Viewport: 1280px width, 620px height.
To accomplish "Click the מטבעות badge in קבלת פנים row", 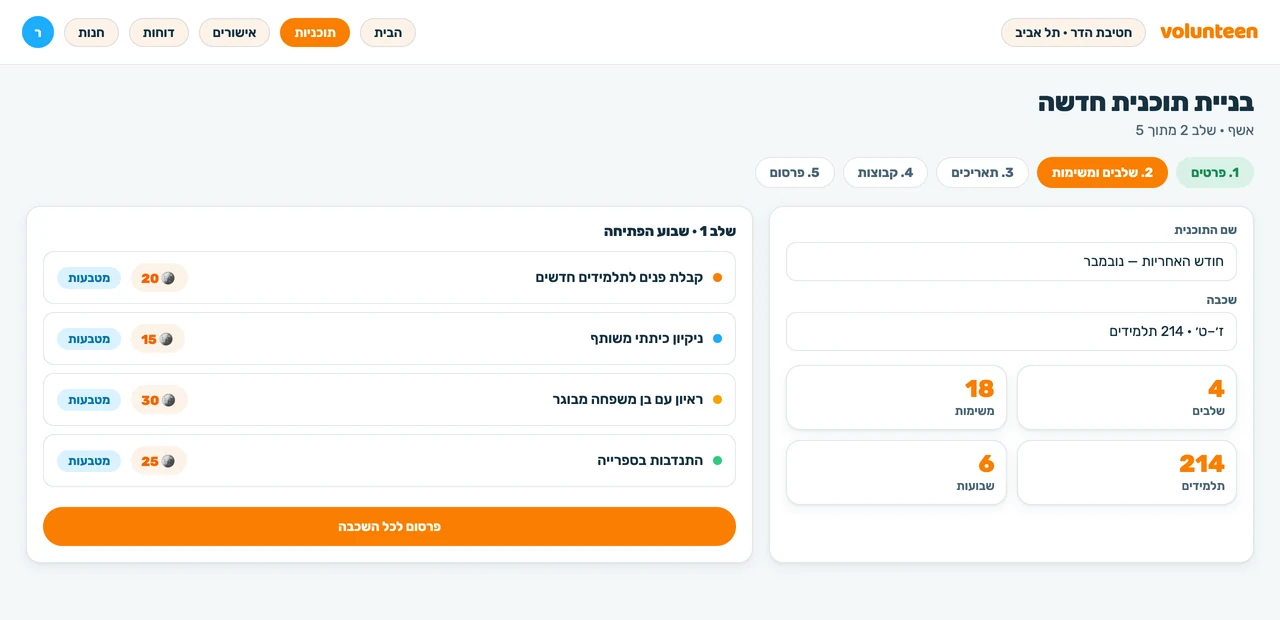I will pyautogui.click(x=89, y=278).
